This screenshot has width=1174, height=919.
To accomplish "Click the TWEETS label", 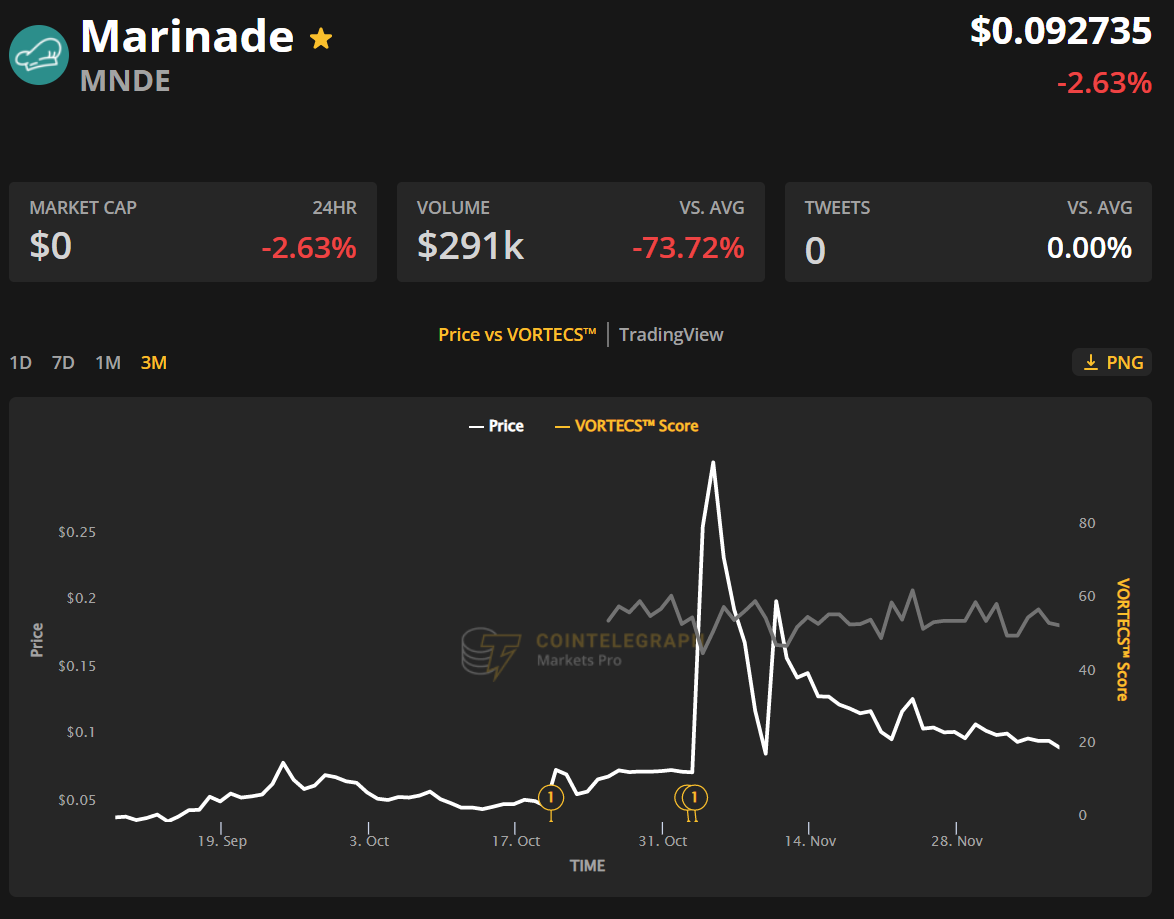I will tap(837, 207).
